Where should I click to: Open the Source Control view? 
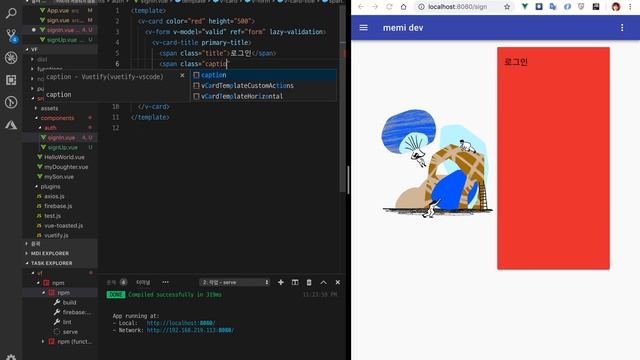11,36
